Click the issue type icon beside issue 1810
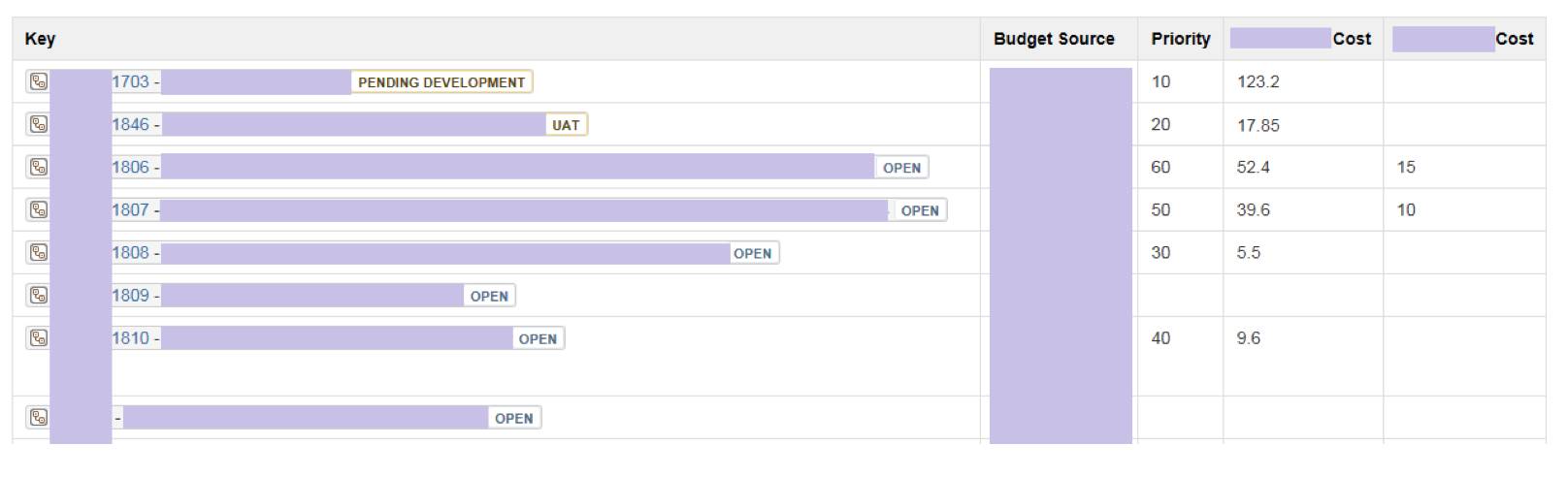Viewport: 1568px width, 477px height. tap(38, 337)
